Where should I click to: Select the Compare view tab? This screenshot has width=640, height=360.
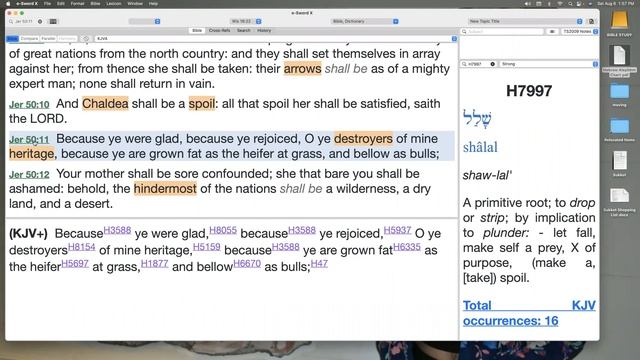click(29, 38)
